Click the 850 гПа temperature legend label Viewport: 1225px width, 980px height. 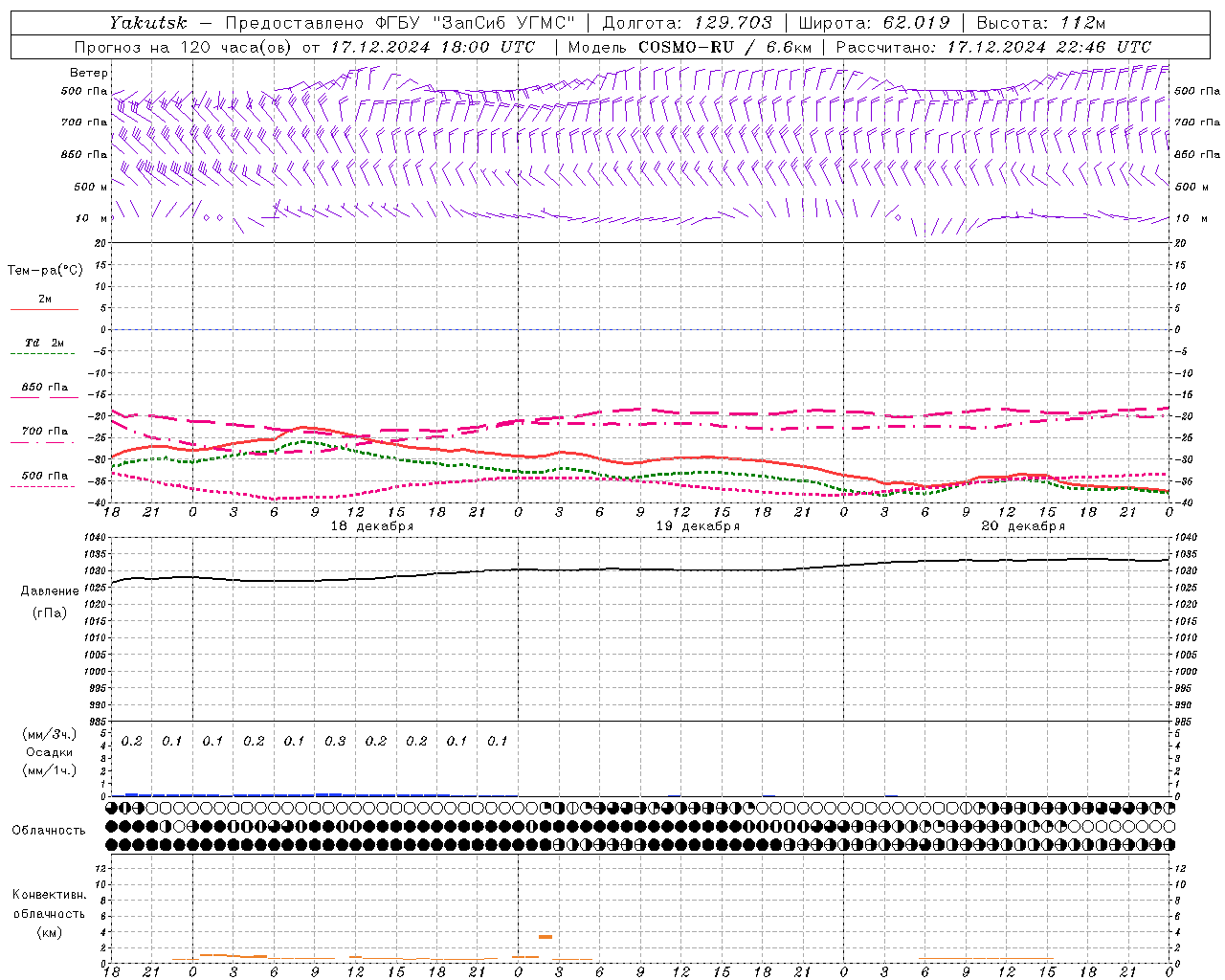(x=45, y=388)
